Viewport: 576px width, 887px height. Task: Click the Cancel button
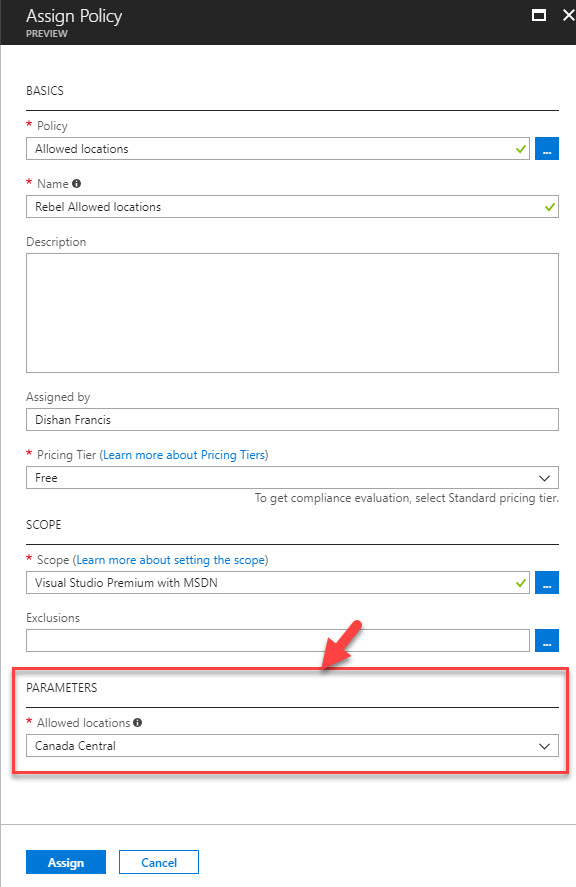tap(158, 862)
